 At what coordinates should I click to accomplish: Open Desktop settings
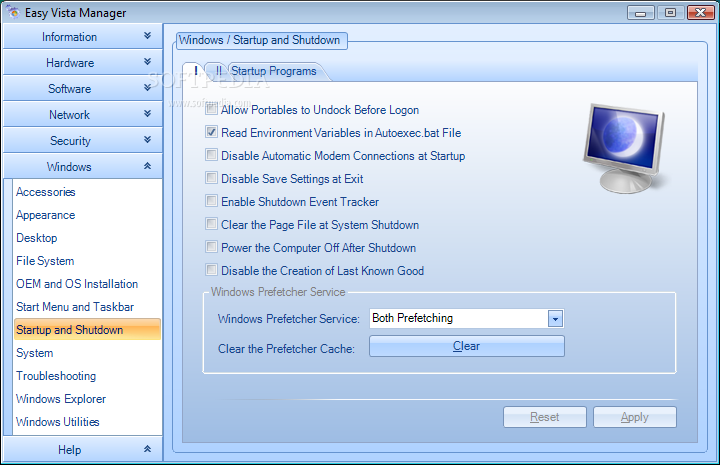[x=37, y=238]
